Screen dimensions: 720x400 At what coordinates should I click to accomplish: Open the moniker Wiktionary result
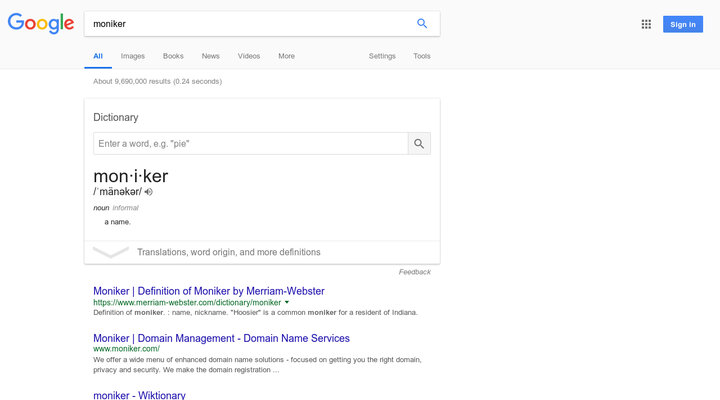tap(139, 395)
